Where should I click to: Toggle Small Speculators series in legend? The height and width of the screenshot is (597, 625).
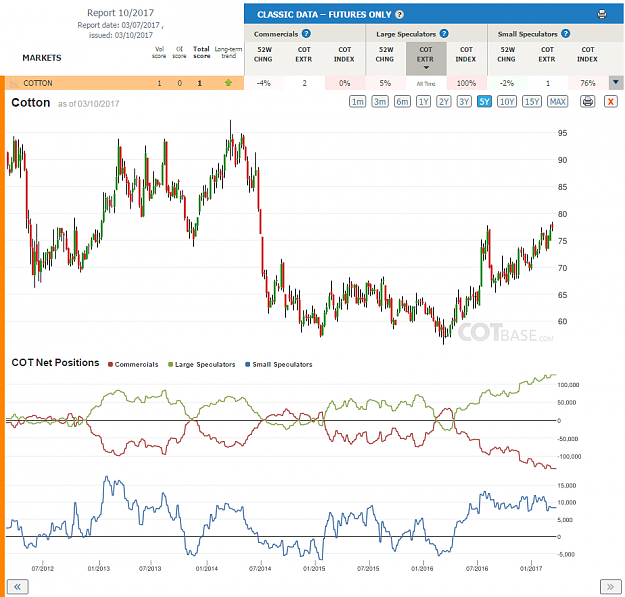pos(279,364)
